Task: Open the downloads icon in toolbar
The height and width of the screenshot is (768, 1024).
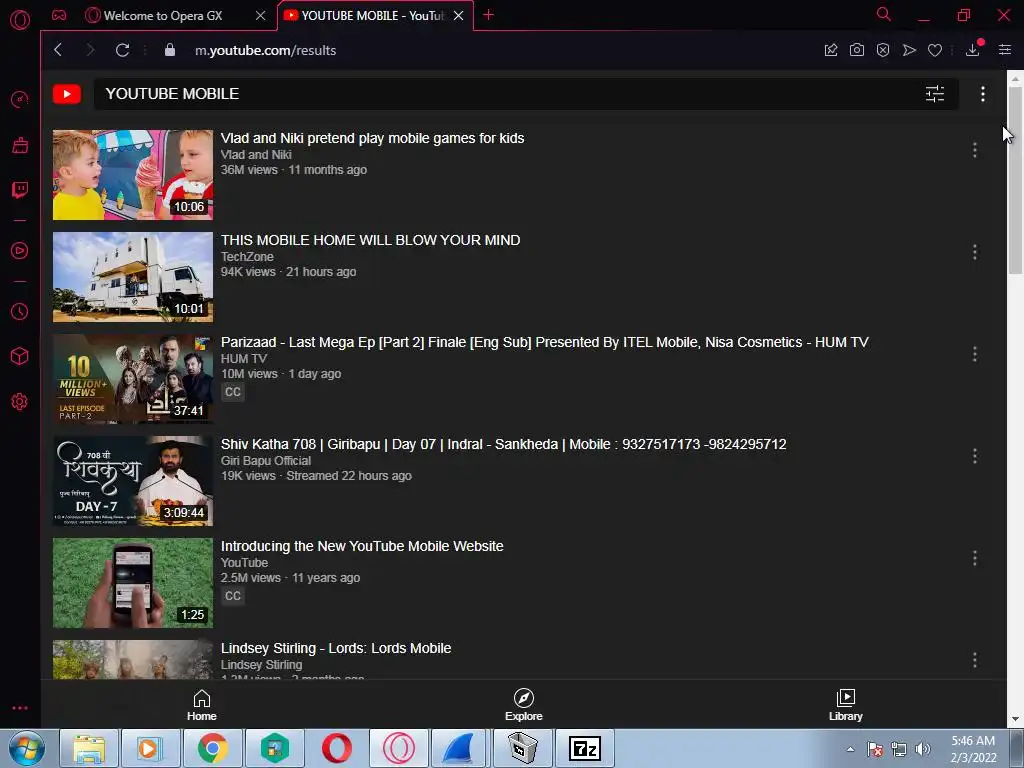Action: point(973,50)
